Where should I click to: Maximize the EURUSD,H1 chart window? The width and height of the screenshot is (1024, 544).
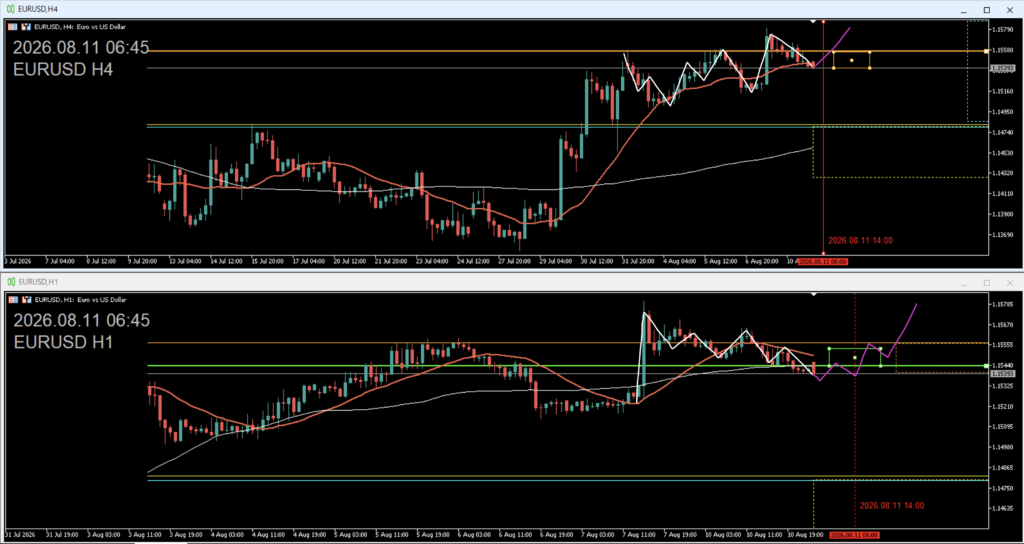tap(987, 283)
